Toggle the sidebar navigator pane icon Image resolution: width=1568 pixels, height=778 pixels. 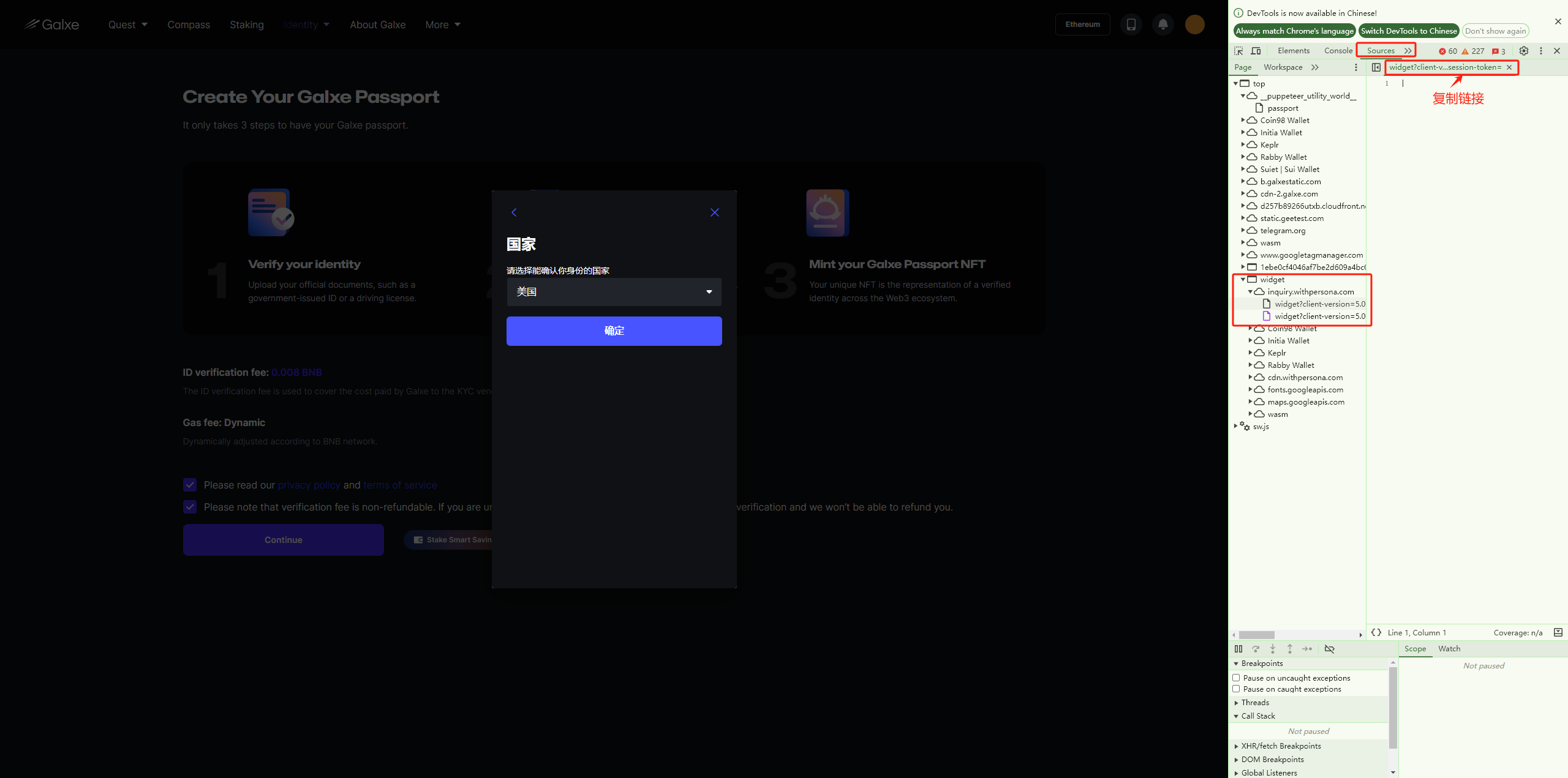point(1376,67)
